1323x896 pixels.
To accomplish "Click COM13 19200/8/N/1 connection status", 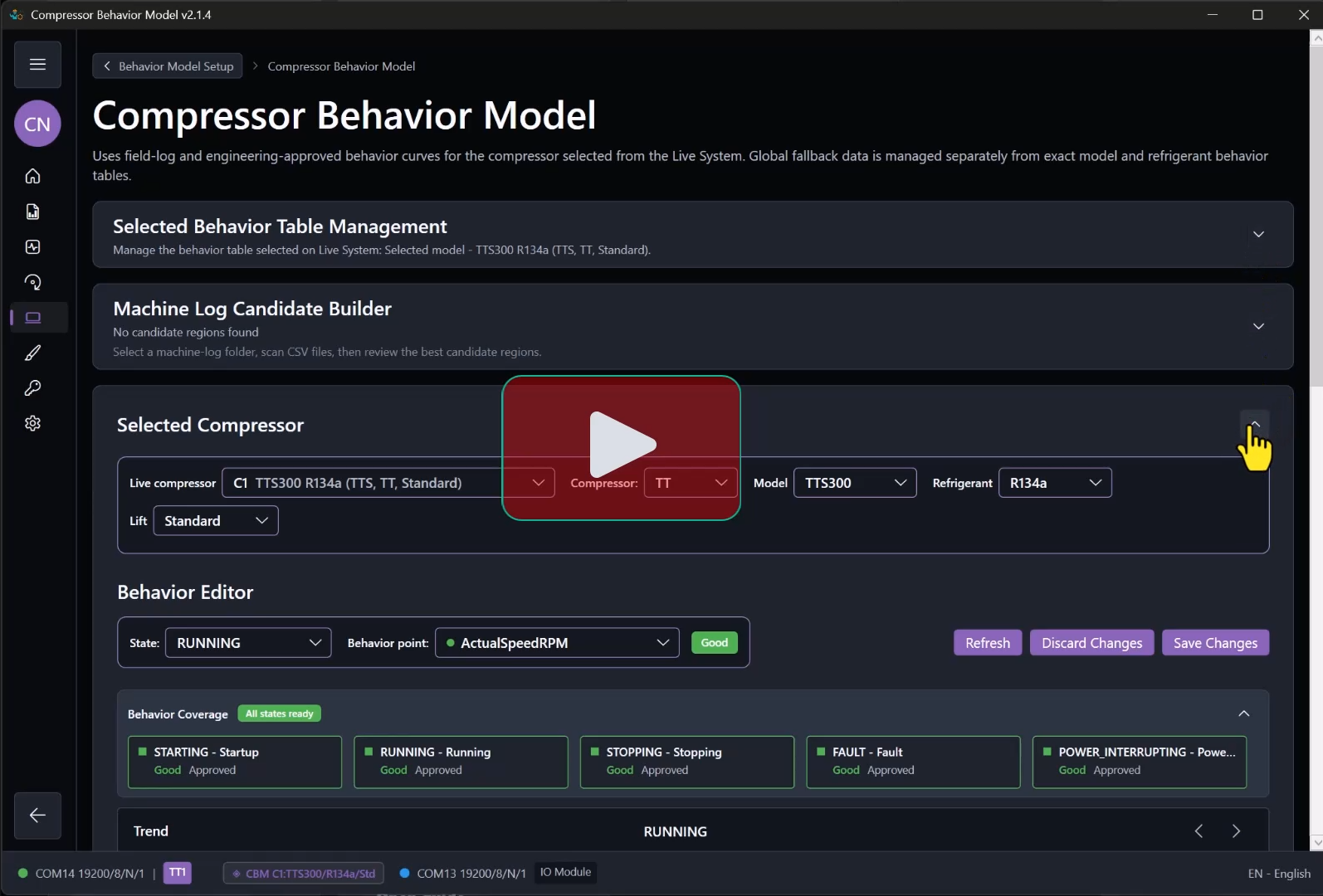I will coord(463,874).
